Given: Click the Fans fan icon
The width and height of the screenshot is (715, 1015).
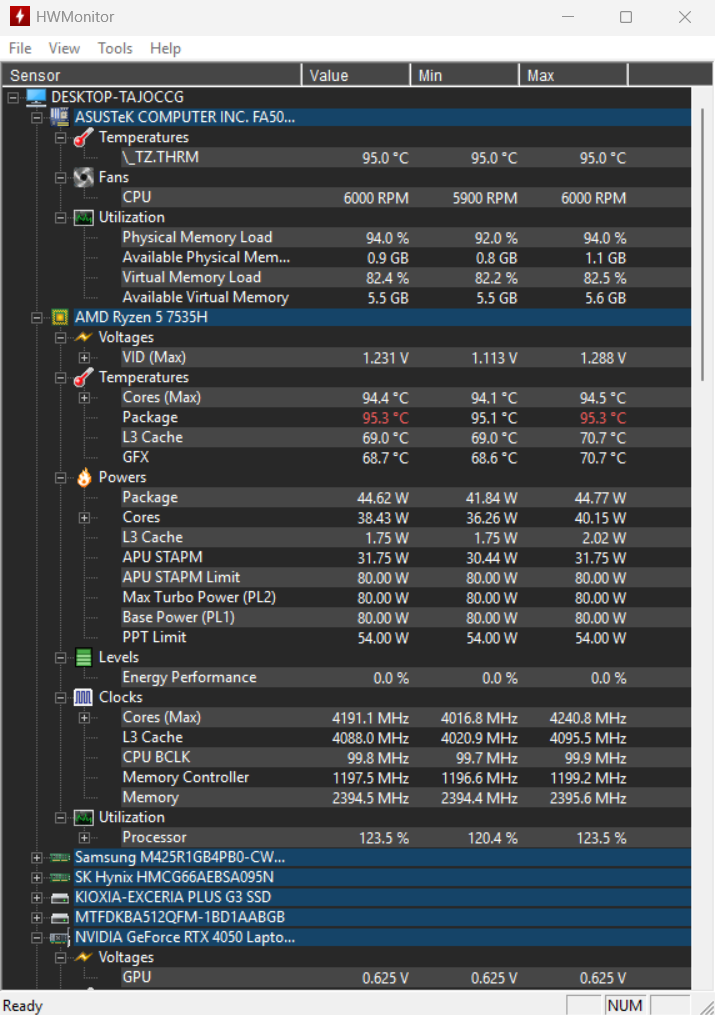Looking at the screenshot, I should click(83, 177).
